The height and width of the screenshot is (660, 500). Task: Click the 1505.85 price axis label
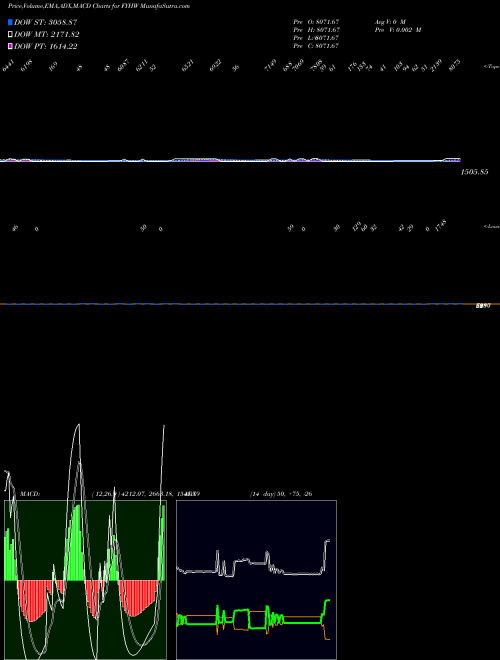pos(474,172)
